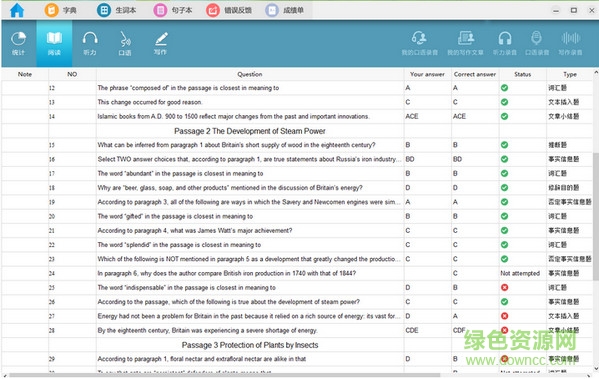This screenshot has width=599, height=379.
Task: Select the Savery and Newcomen engines question
Action: (x=297, y=202)
